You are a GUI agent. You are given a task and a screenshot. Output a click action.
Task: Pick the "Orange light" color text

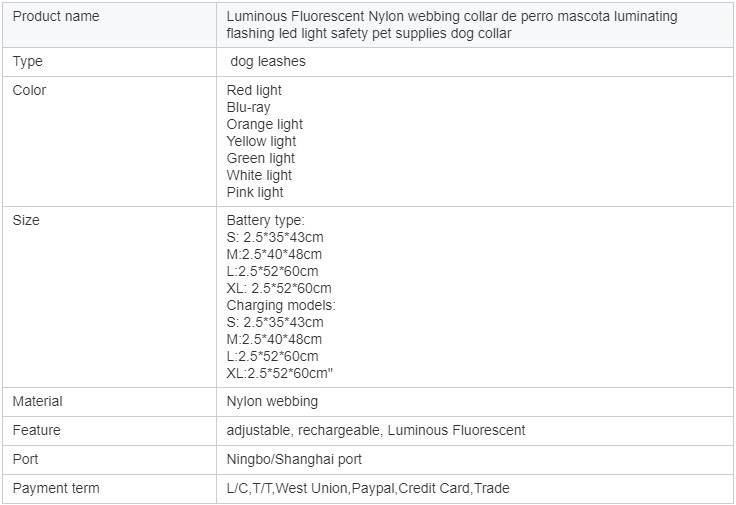pos(265,124)
